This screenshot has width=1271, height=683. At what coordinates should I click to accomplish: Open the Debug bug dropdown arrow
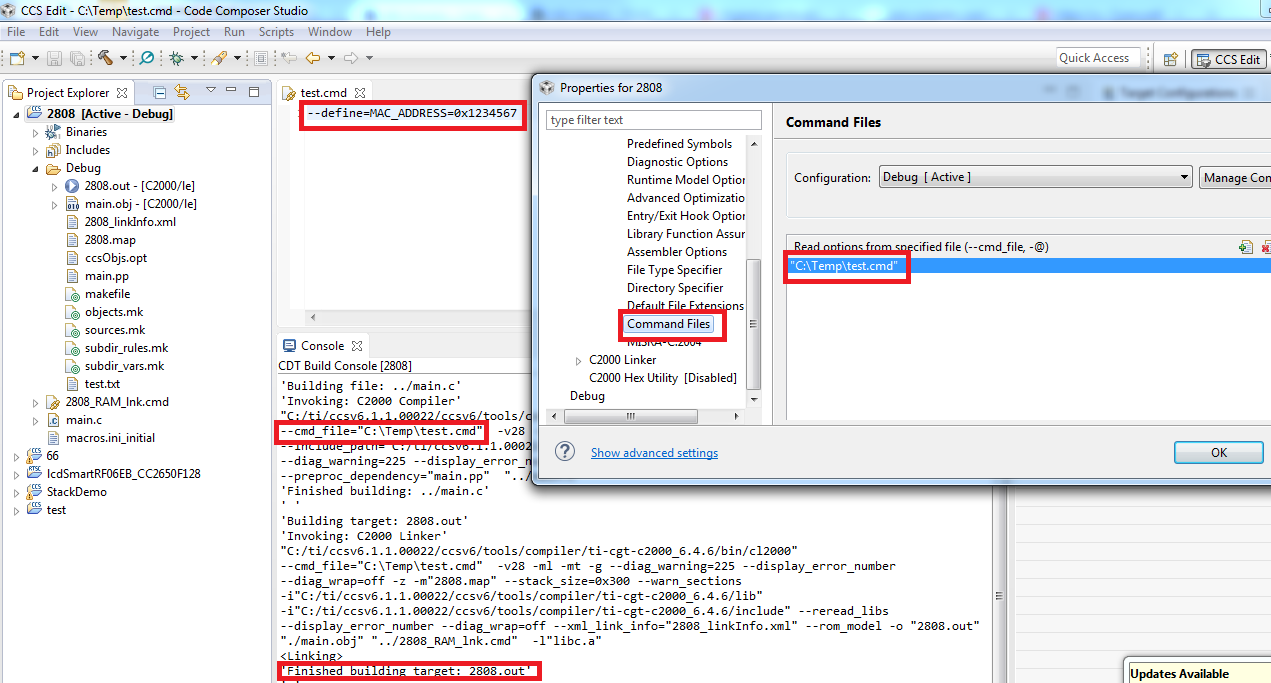pyautogui.click(x=195, y=58)
